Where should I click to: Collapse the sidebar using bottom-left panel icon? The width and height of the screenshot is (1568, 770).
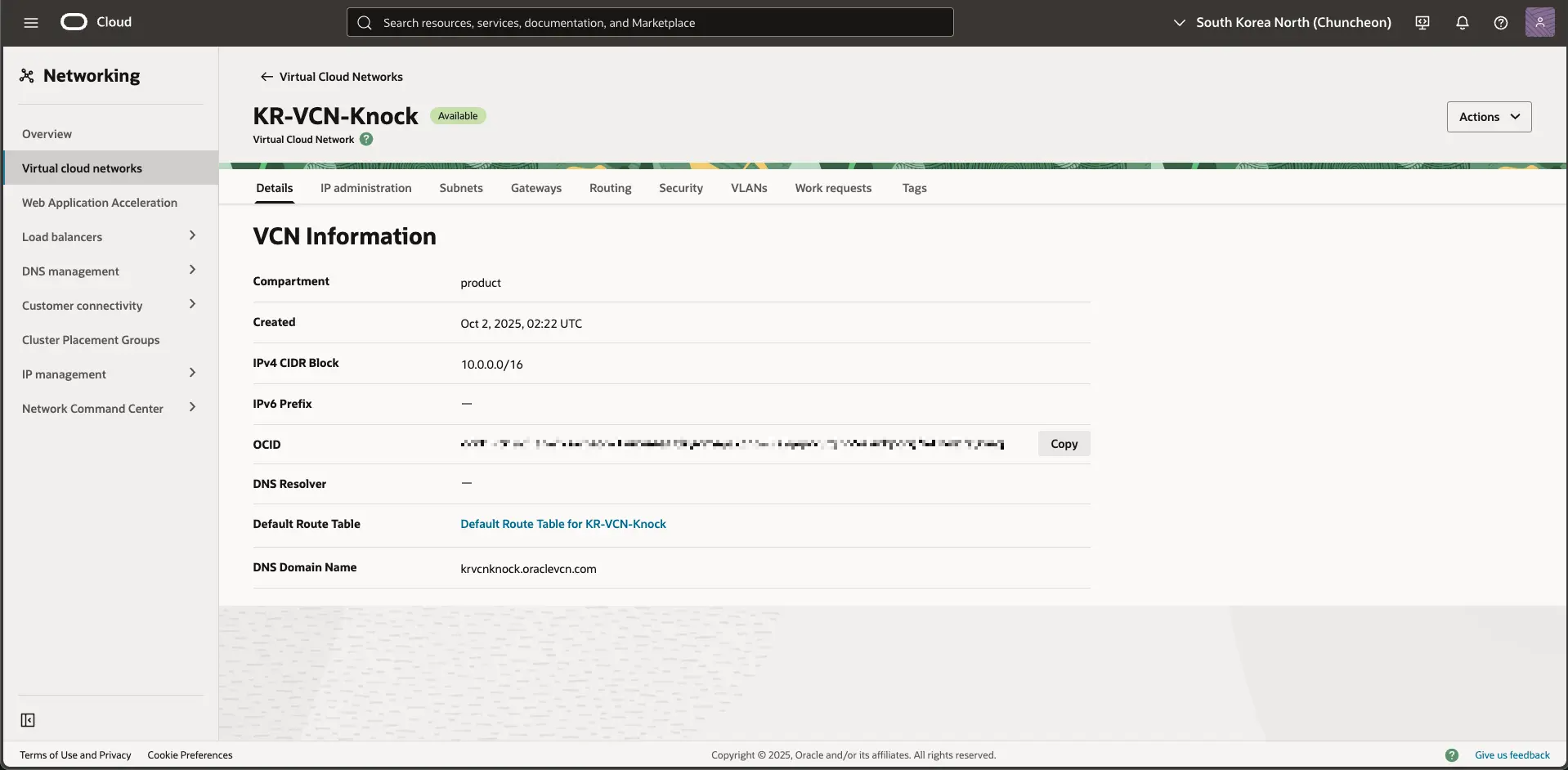(x=28, y=720)
